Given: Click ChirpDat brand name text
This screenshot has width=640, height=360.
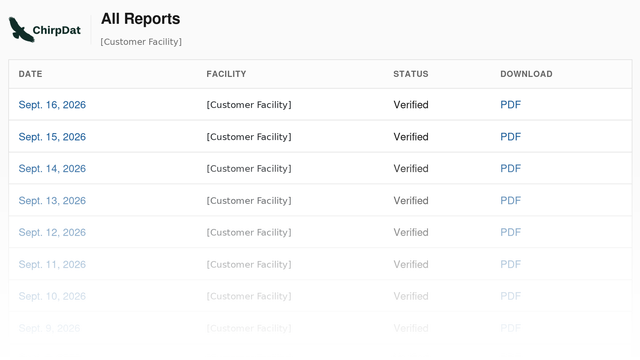Looking at the screenshot, I should pos(57,31).
